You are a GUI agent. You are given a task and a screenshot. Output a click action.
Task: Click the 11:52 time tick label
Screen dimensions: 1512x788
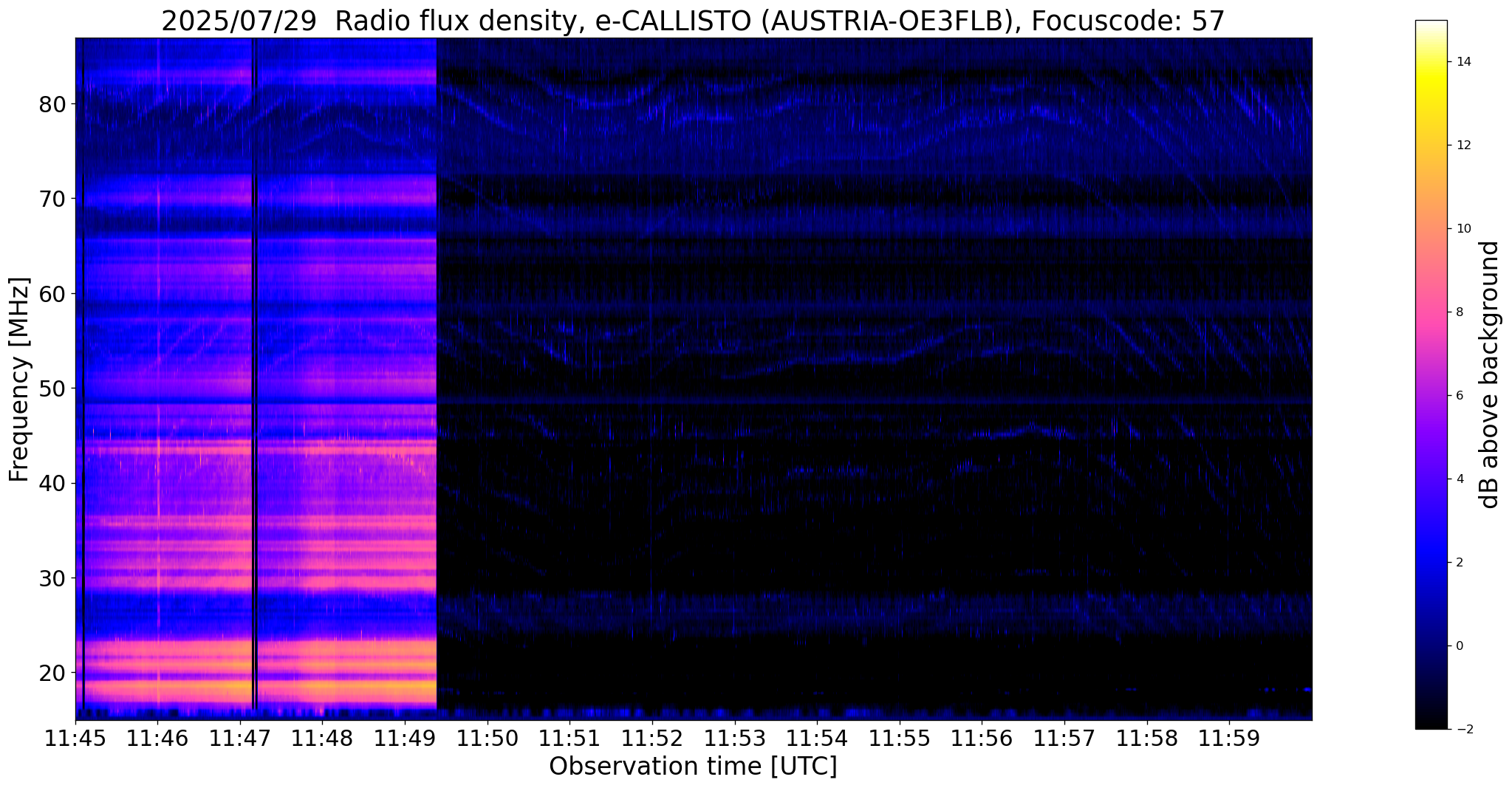coord(652,739)
